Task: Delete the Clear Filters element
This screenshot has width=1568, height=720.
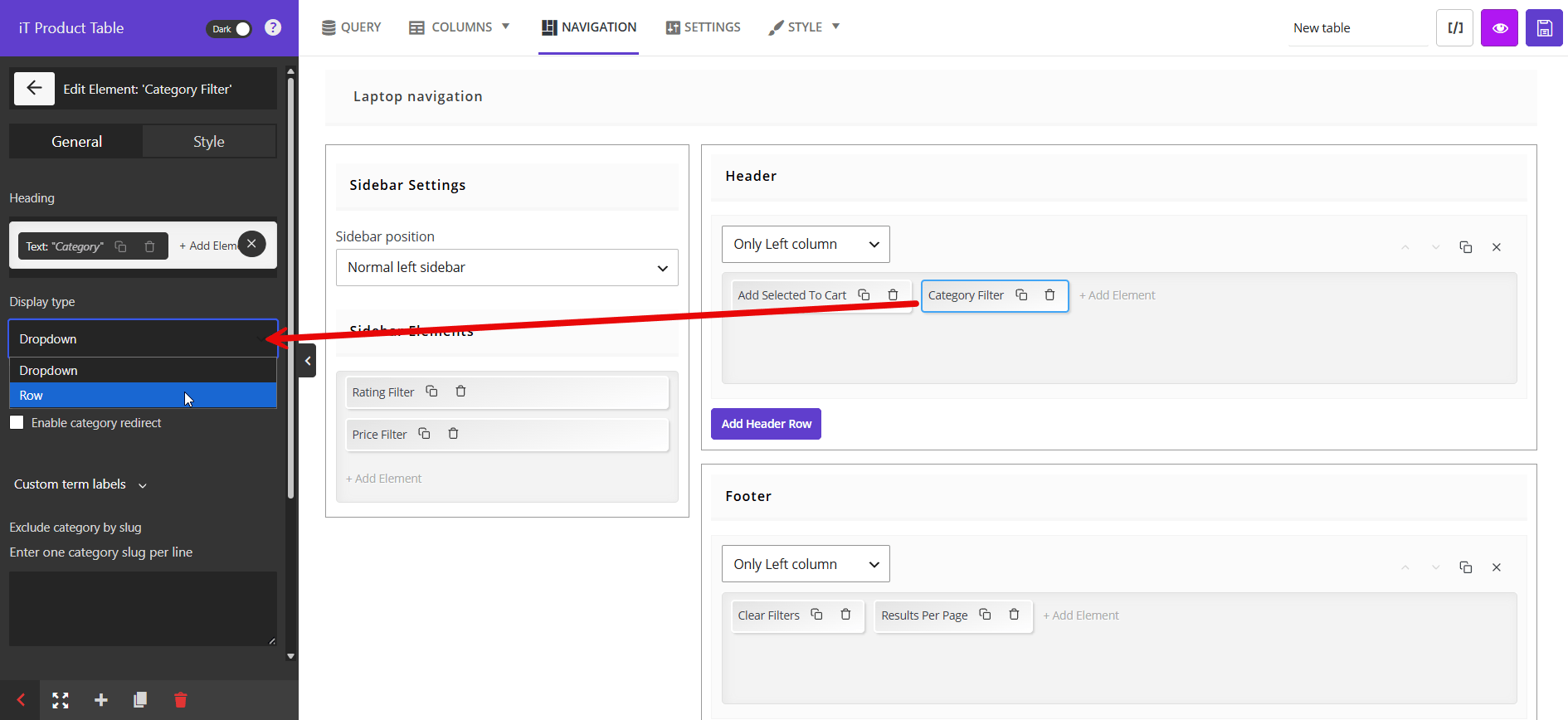Action: click(x=845, y=614)
